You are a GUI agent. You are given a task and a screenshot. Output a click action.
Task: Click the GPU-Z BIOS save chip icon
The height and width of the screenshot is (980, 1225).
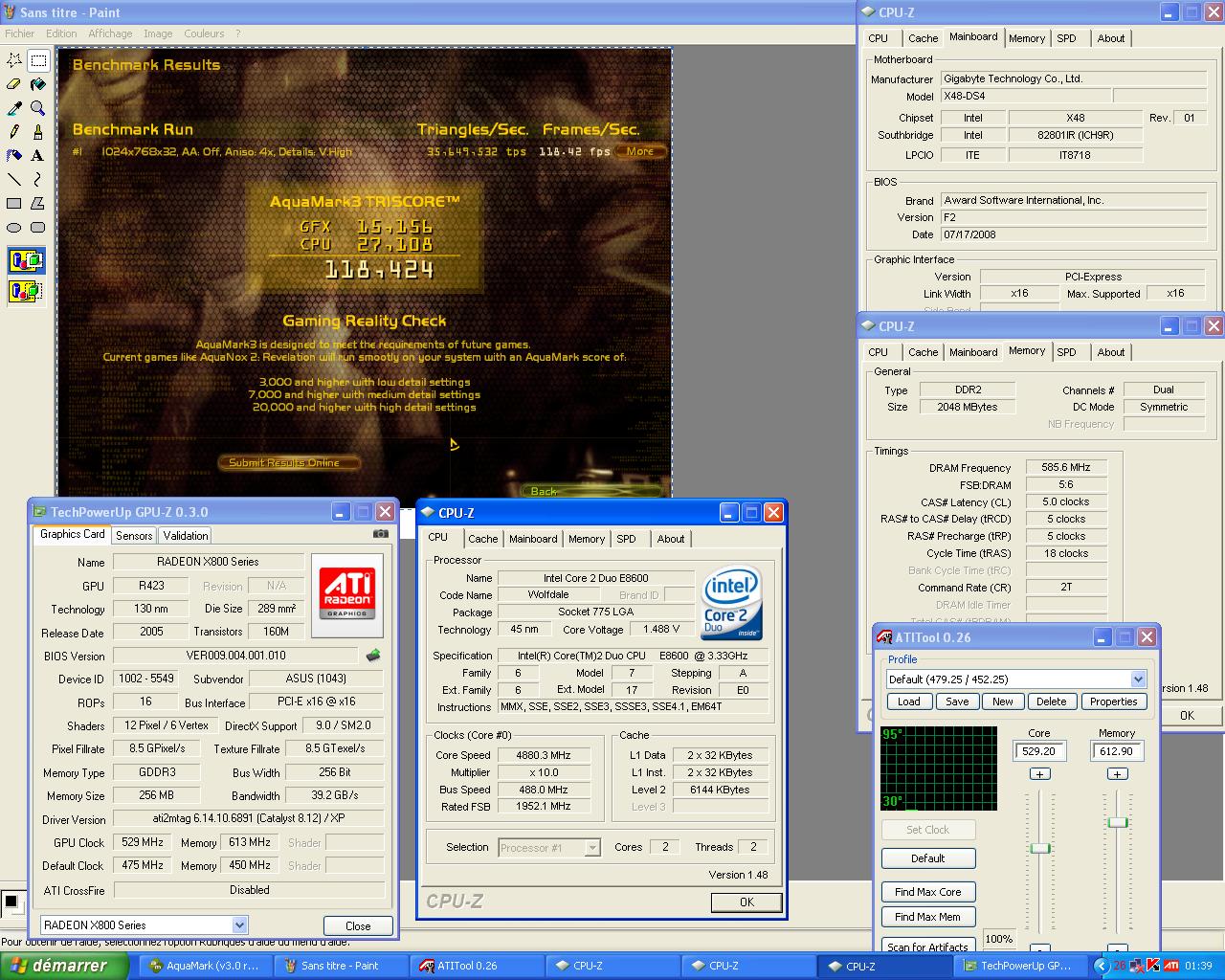(373, 656)
